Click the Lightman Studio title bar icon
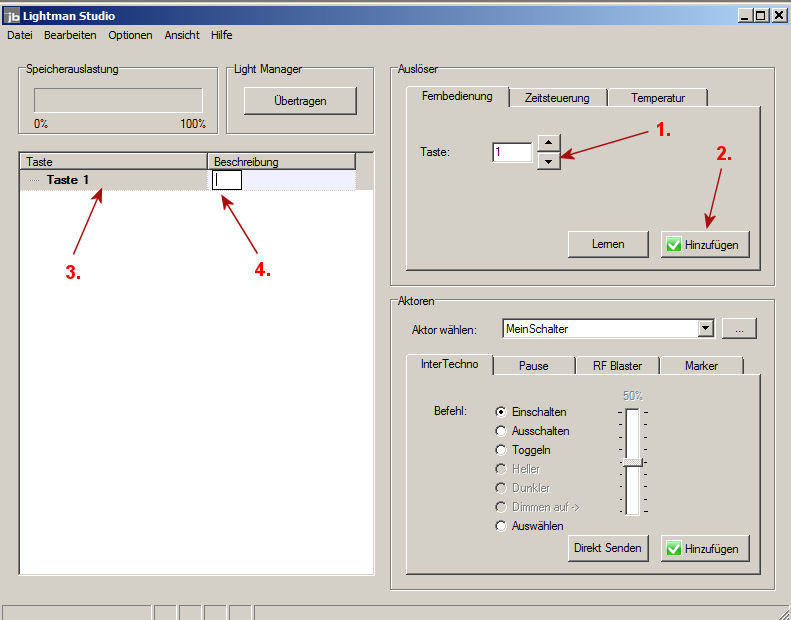Viewport: 791px width, 620px height. 13,16
